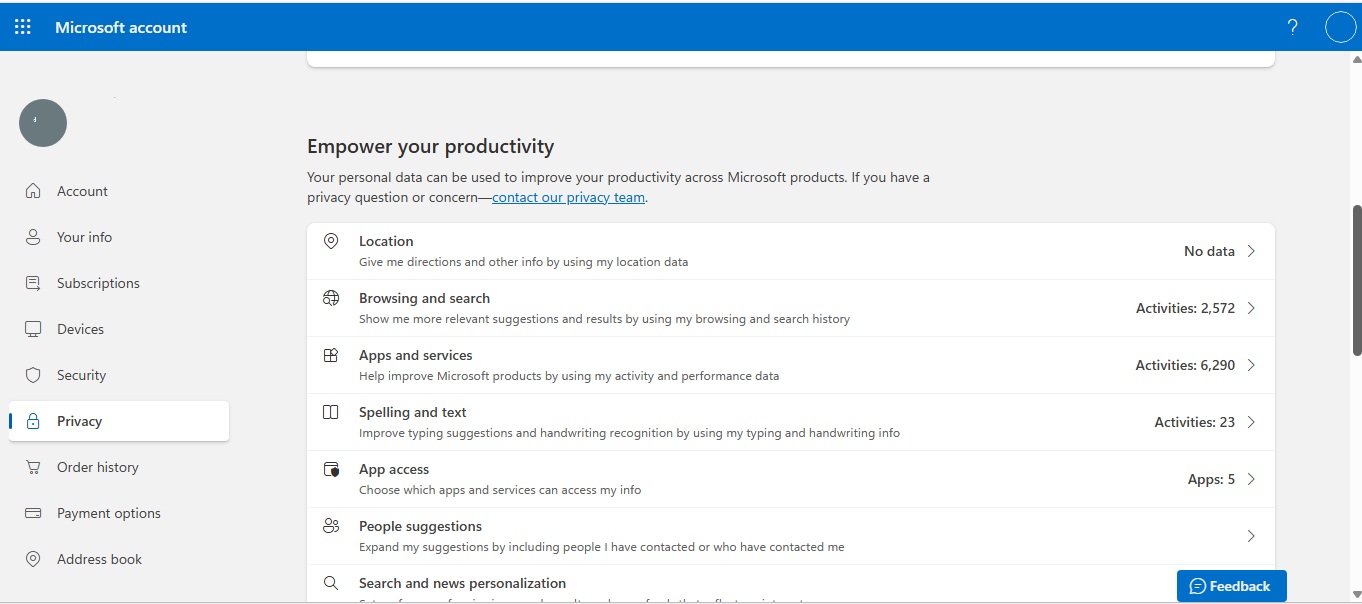Click the Apps and services icon
Viewport: 1362px width, 604px height.
331,355
